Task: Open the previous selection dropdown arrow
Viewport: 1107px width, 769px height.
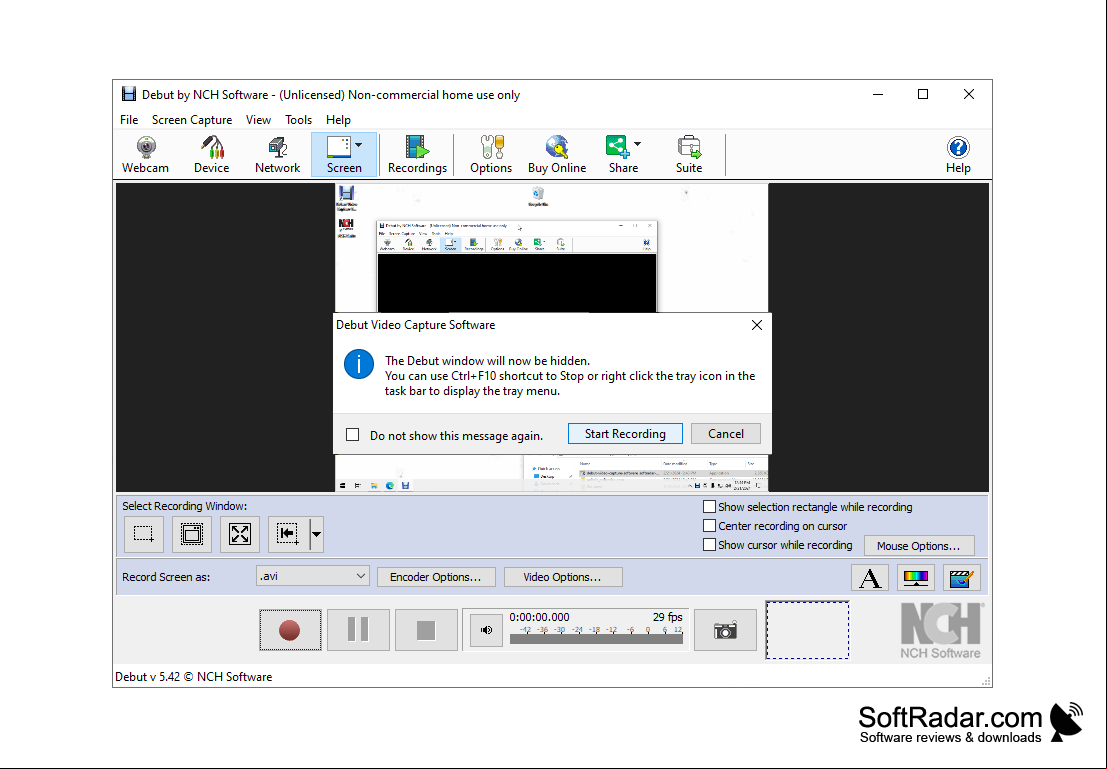Action: pos(316,534)
